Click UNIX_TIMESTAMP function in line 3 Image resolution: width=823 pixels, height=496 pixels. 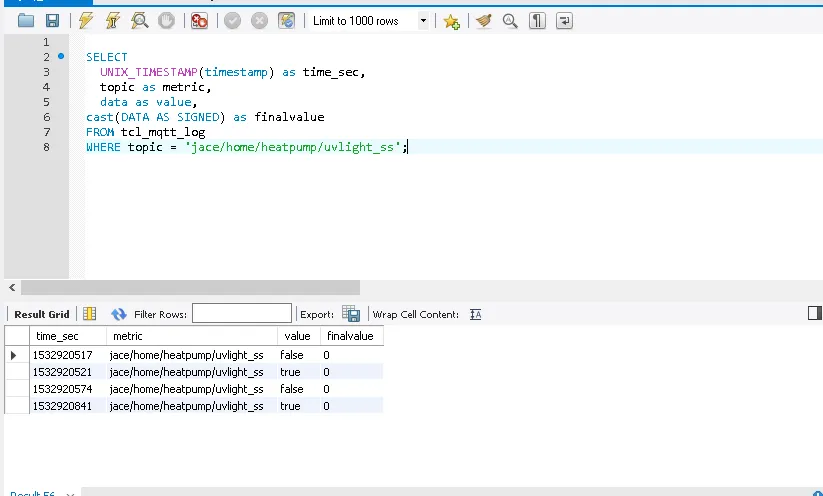149,72
